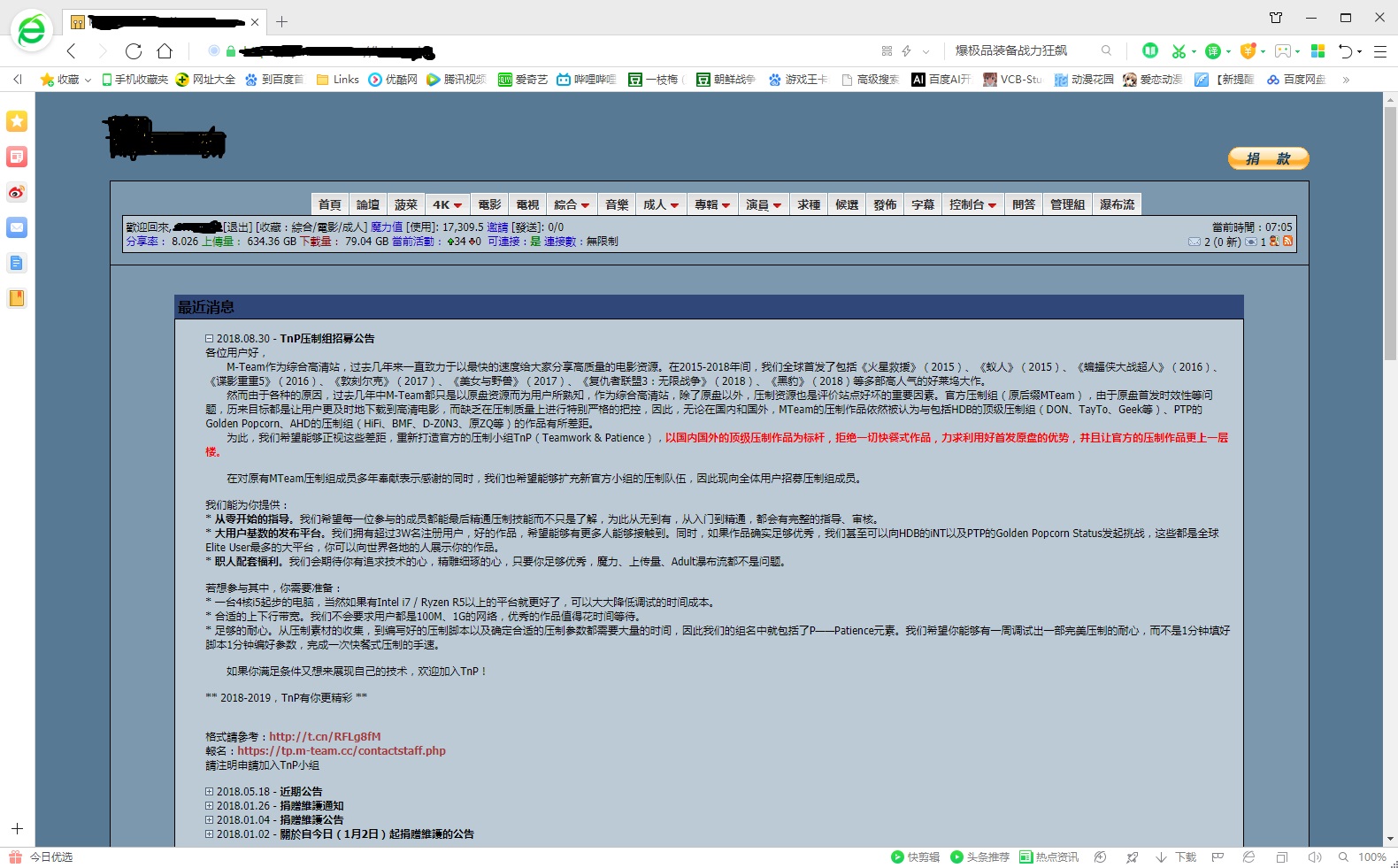The width and height of the screenshot is (1398, 868).
Task: Open the 演員 dropdown menu
Action: [x=764, y=204]
